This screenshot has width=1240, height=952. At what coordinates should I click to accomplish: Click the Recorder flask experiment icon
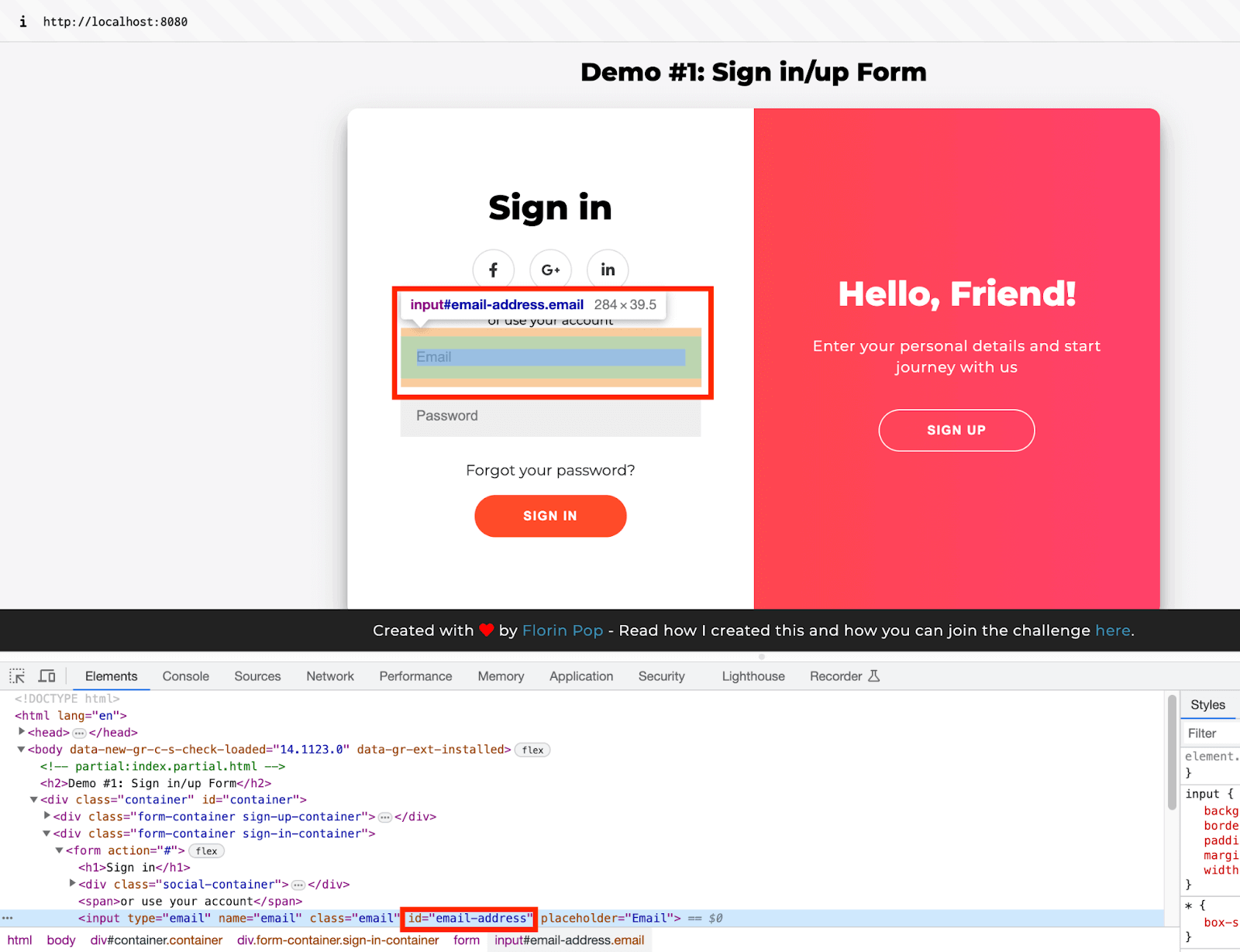pyautogui.click(x=874, y=676)
